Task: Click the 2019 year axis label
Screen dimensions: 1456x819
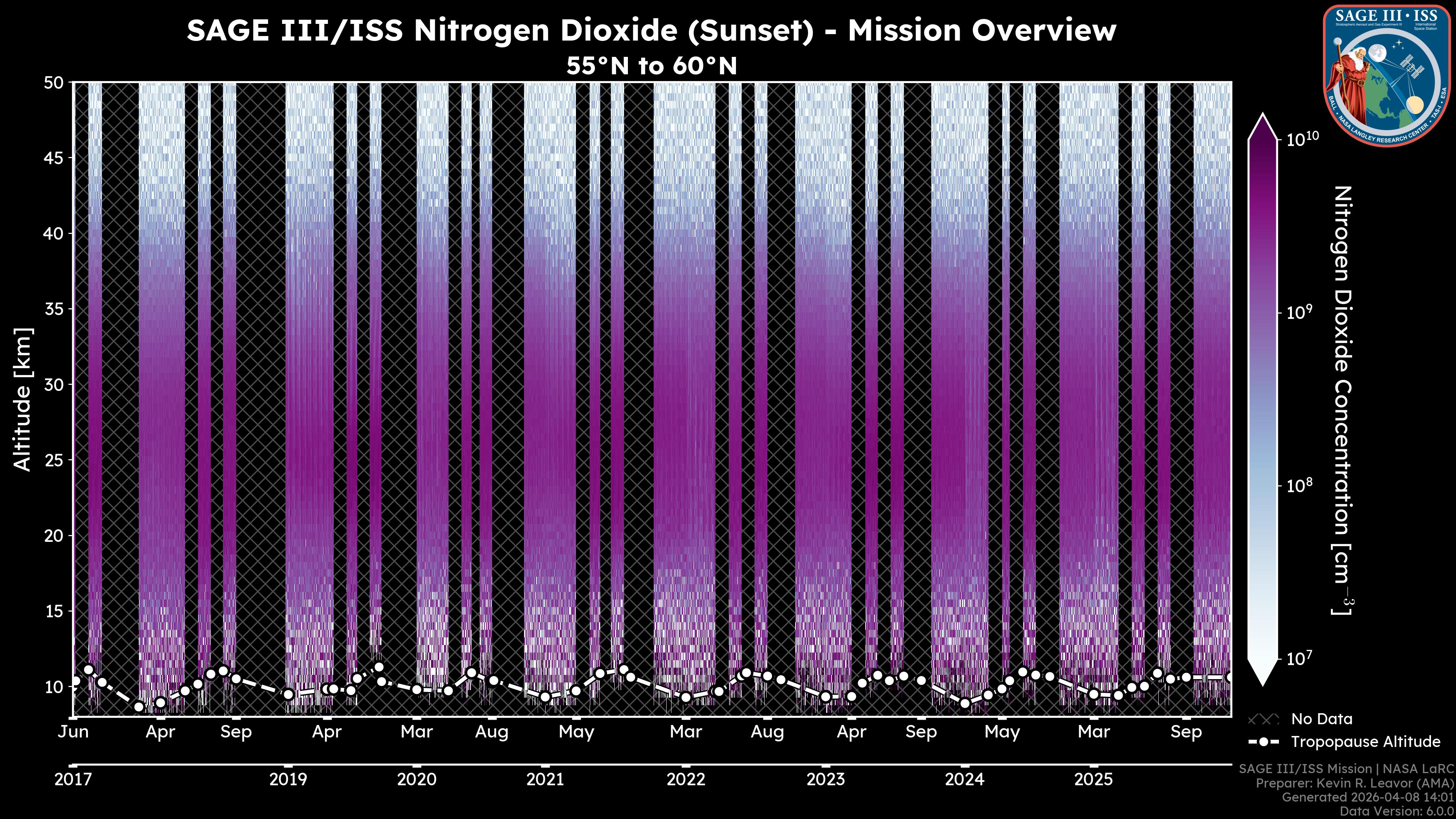Action: coord(288,780)
